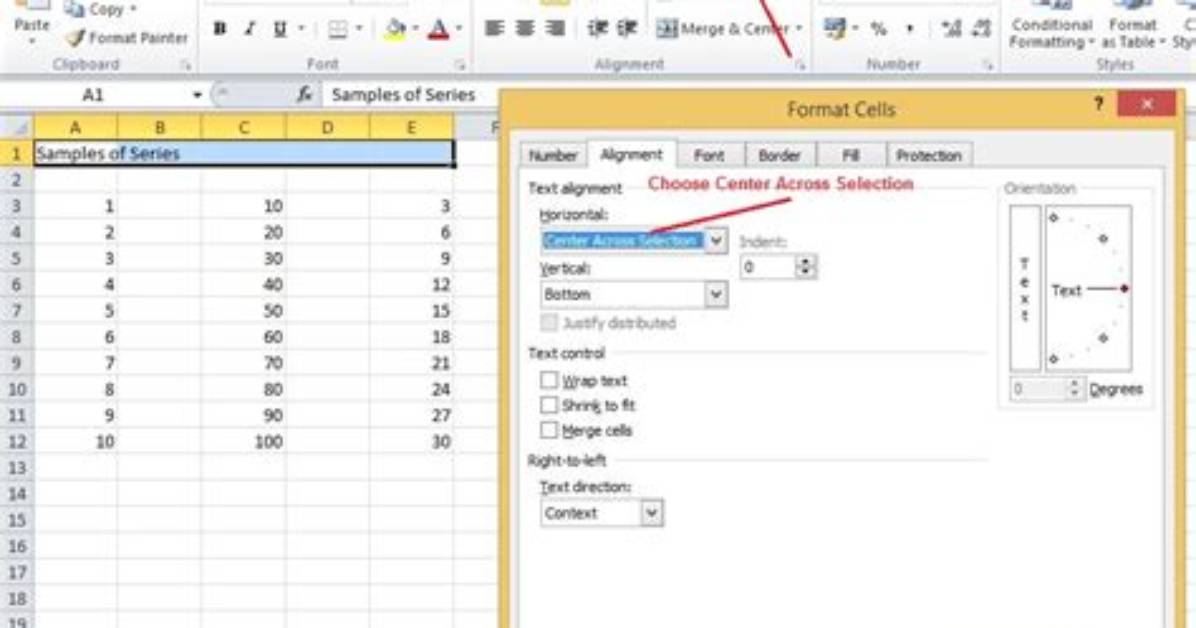Switch to Number tab
The height and width of the screenshot is (628, 1196).
(x=553, y=156)
